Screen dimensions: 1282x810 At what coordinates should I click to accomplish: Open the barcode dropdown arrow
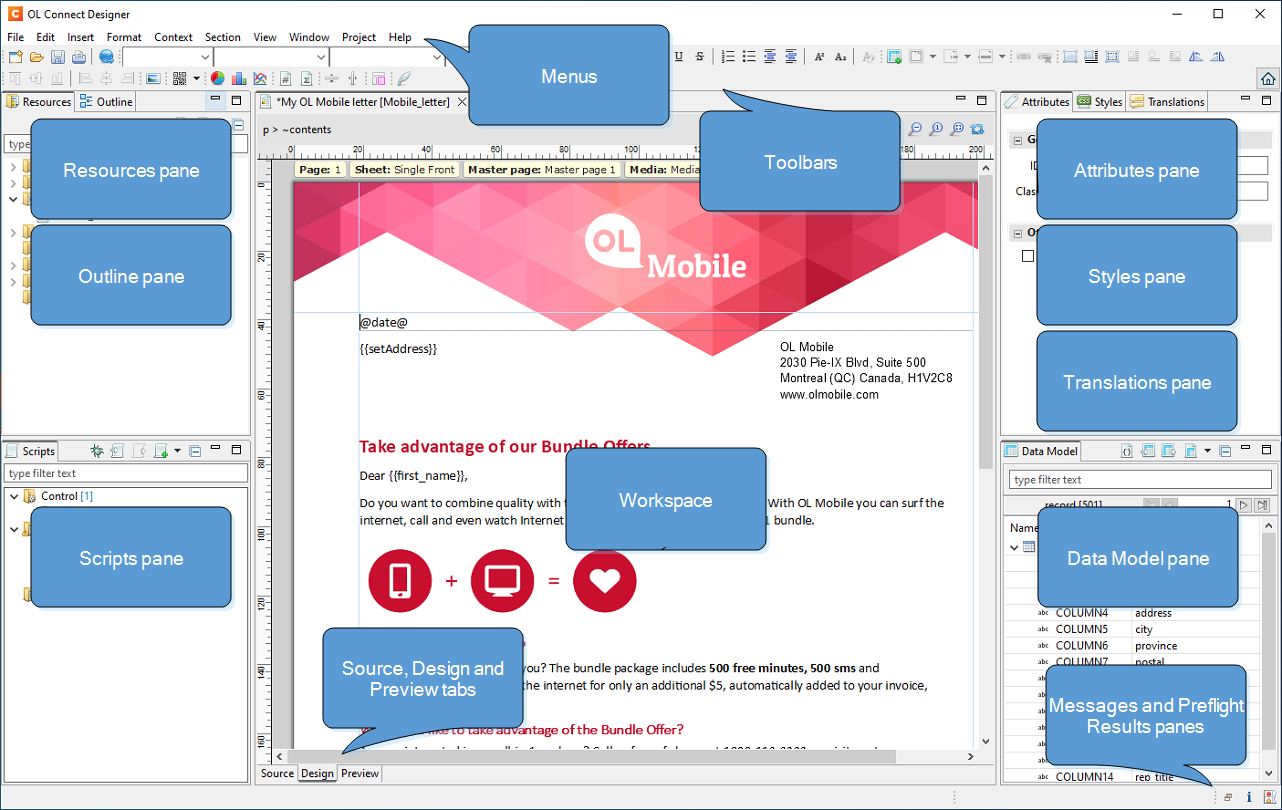pyautogui.click(x=197, y=78)
